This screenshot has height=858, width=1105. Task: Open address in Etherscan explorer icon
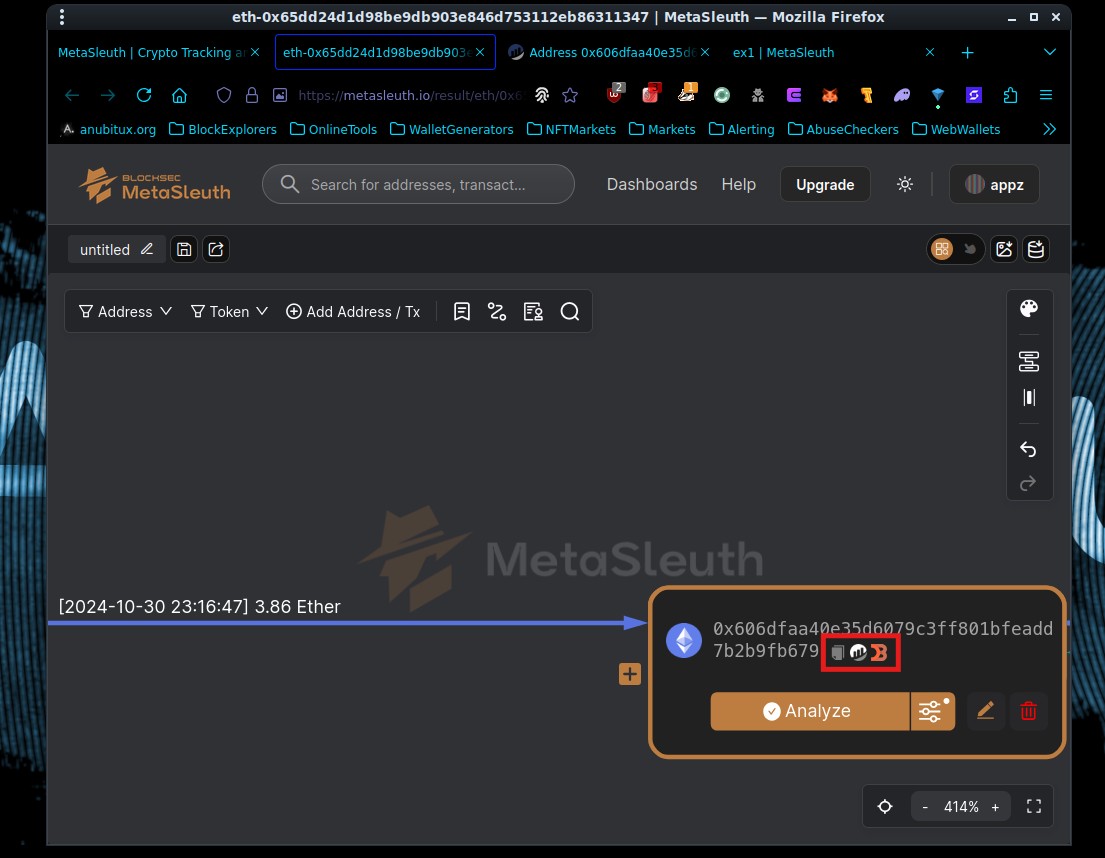point(858,652)
